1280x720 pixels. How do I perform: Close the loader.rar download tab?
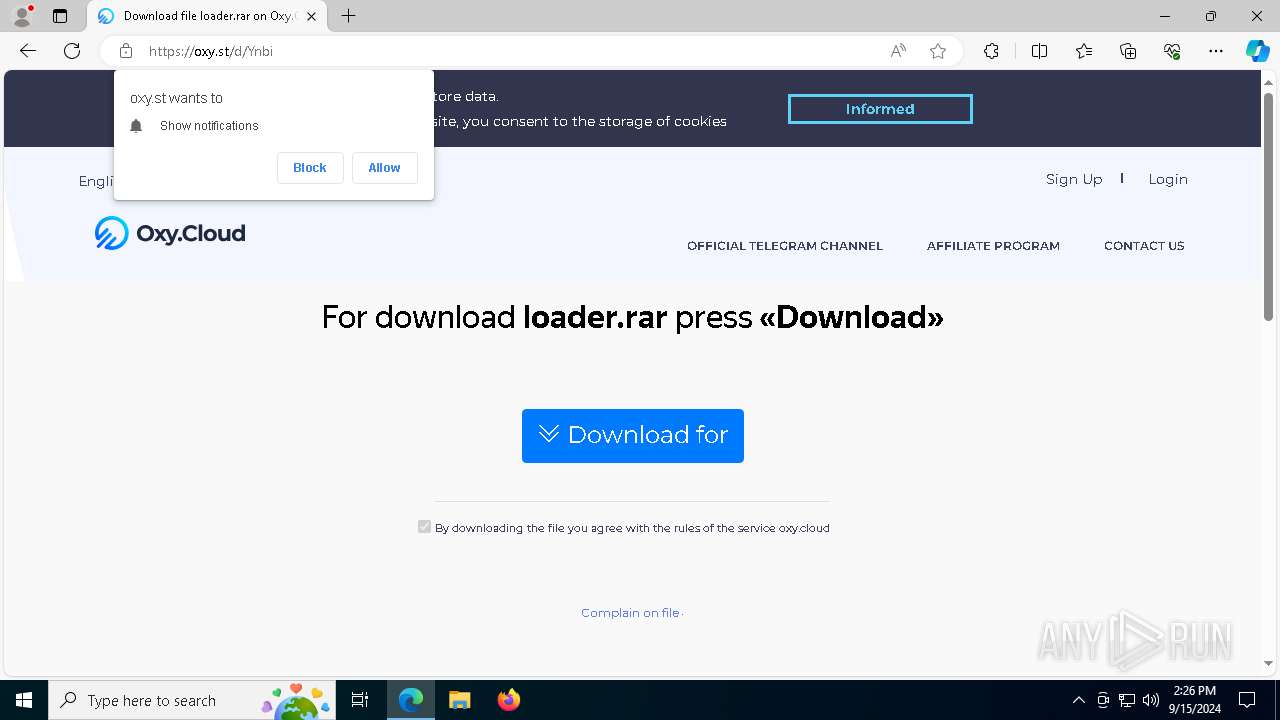[x=311, y=16]
